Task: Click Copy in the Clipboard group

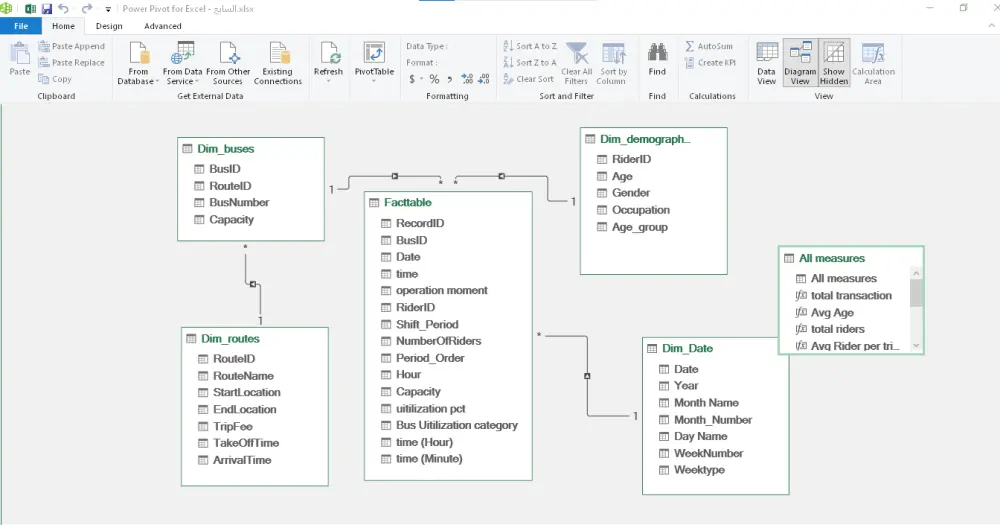Action: point(55,79)
